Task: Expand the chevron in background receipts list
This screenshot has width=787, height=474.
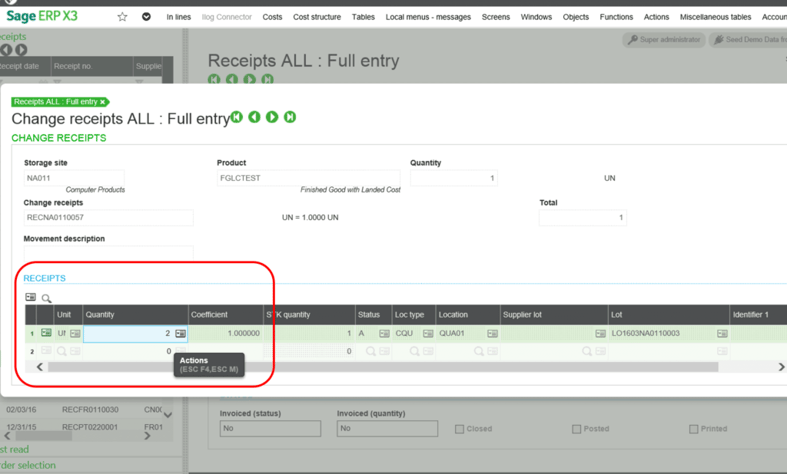Action: pos(168,415)
